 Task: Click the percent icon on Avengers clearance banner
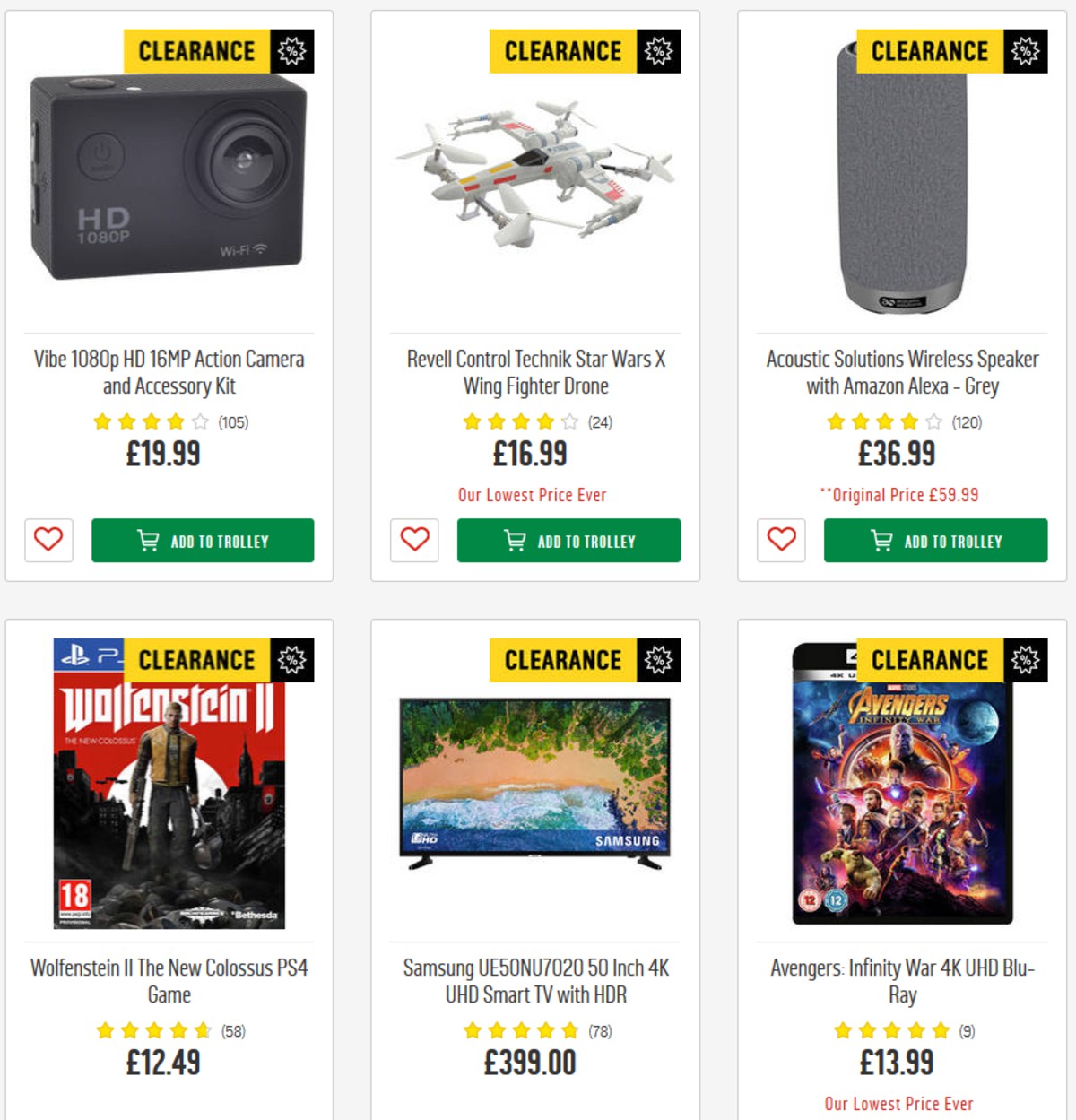pos(1026,660)
